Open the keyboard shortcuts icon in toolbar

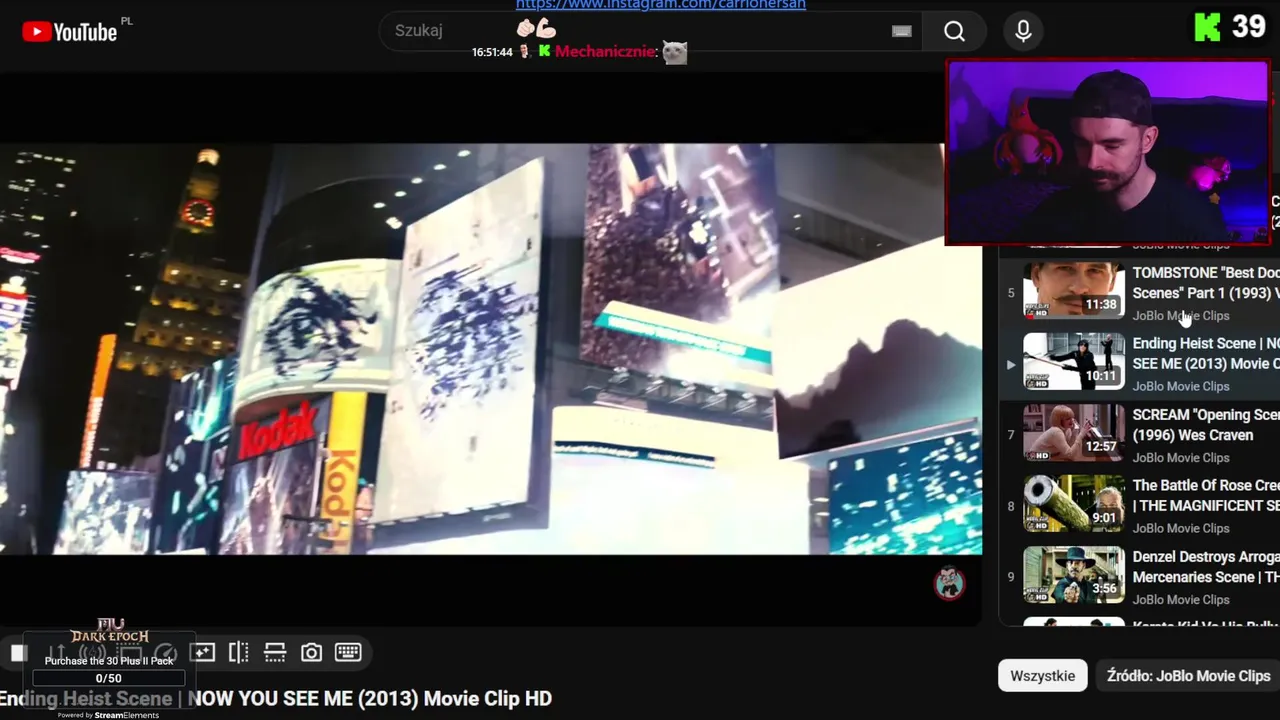(348, 653)
